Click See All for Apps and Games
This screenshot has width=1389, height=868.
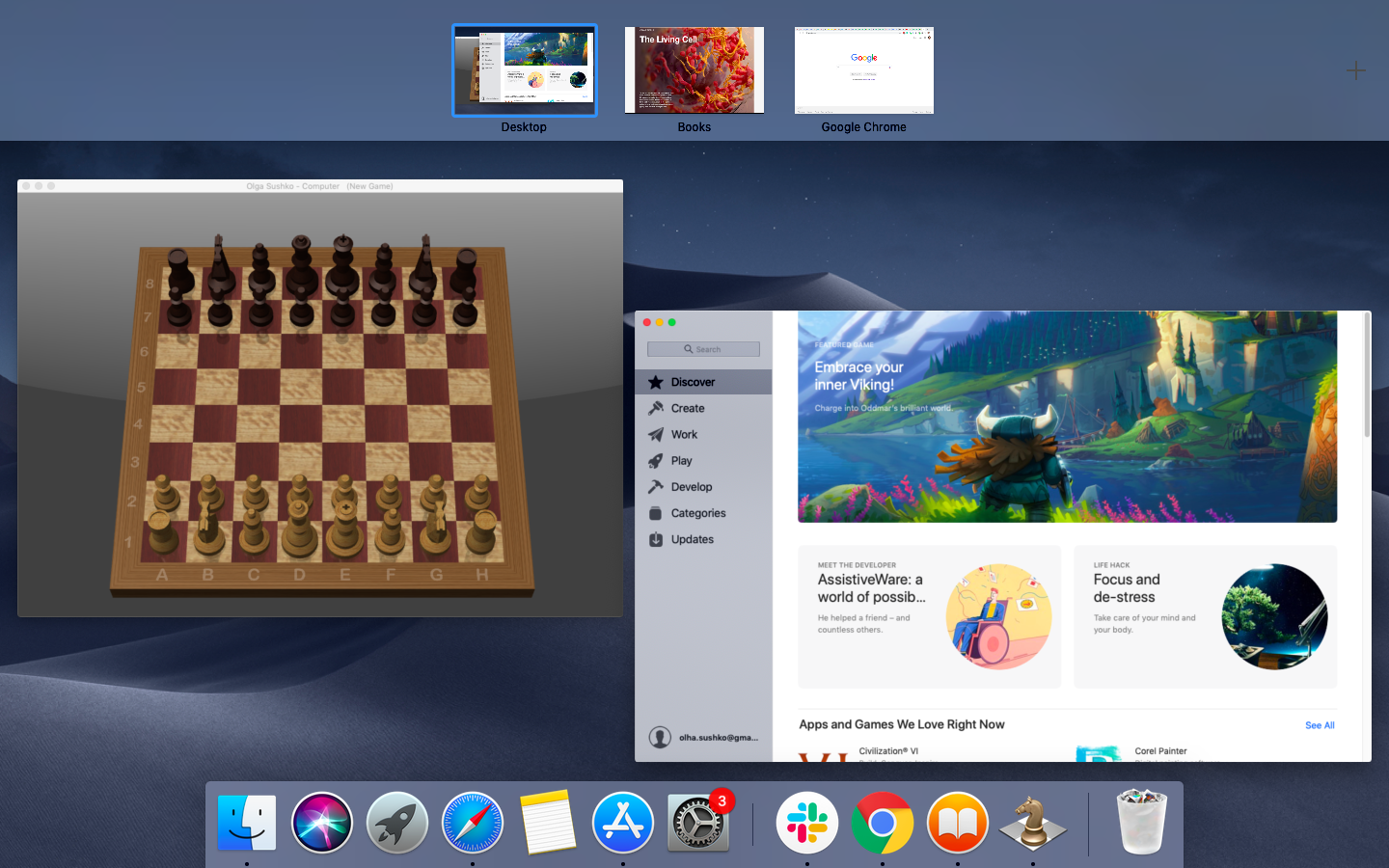point(1320,725)
